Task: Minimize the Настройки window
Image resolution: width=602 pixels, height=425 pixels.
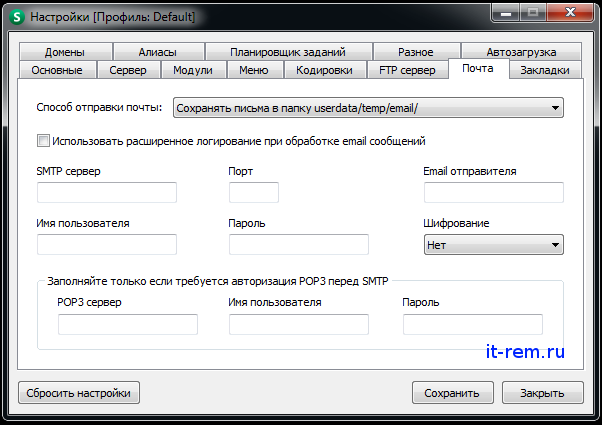Action: [506, 13]
